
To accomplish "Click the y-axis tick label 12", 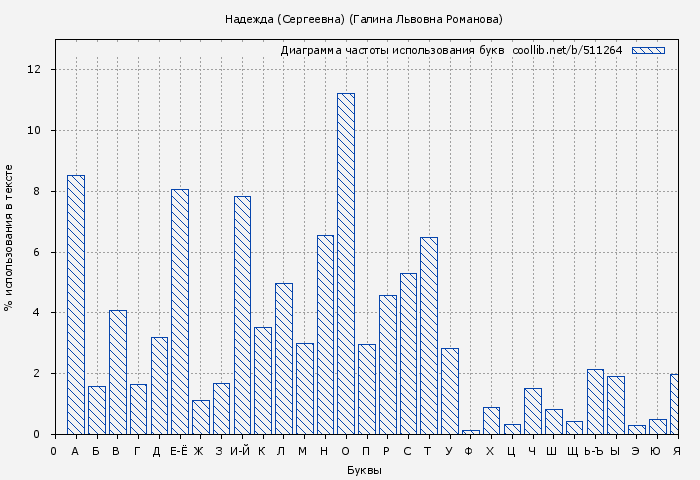I will click(34, 70).
